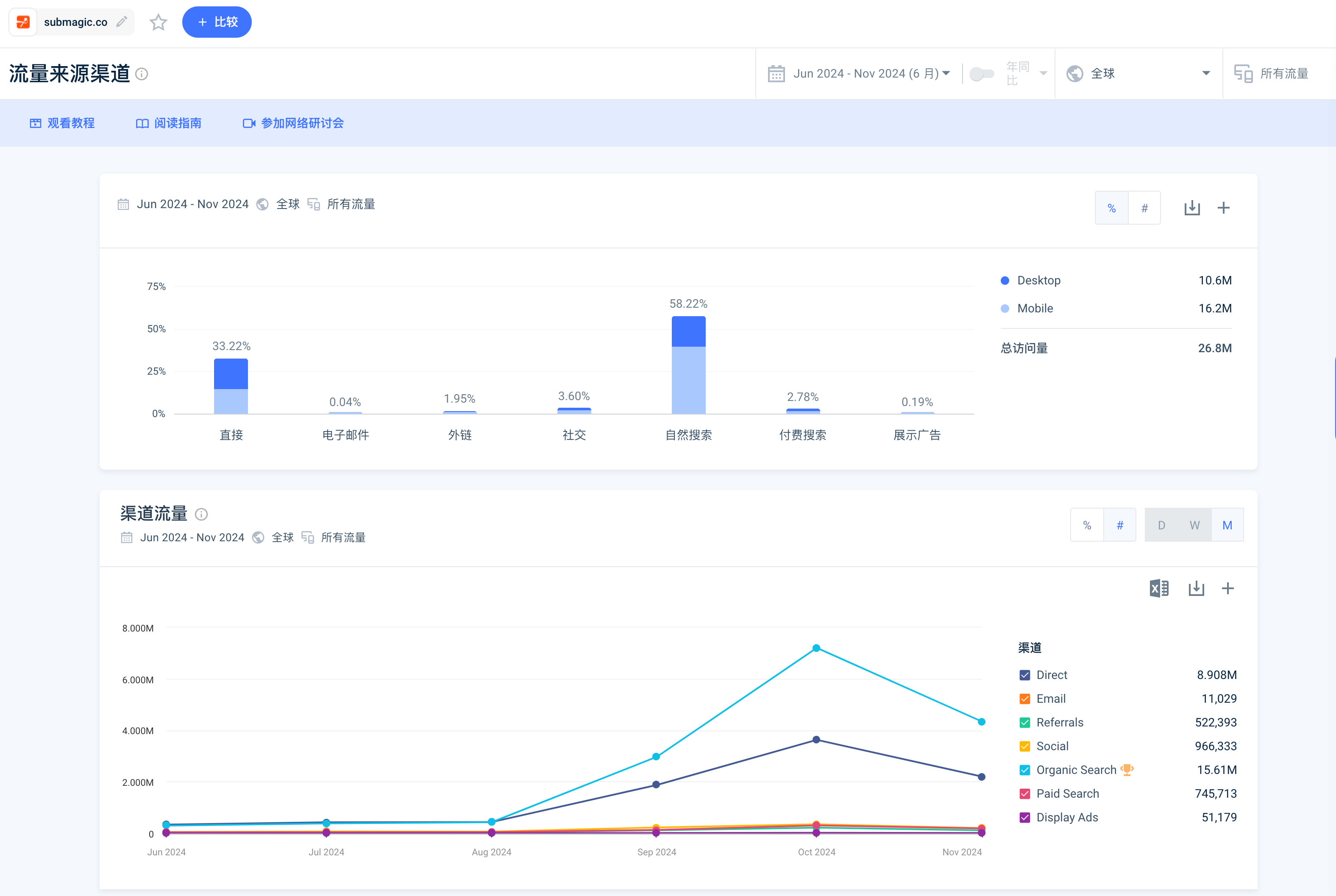Uncheck the Paid Search channel checkbox
The height and width of the screenshot is (896, 1336).
click(1024, 794)
